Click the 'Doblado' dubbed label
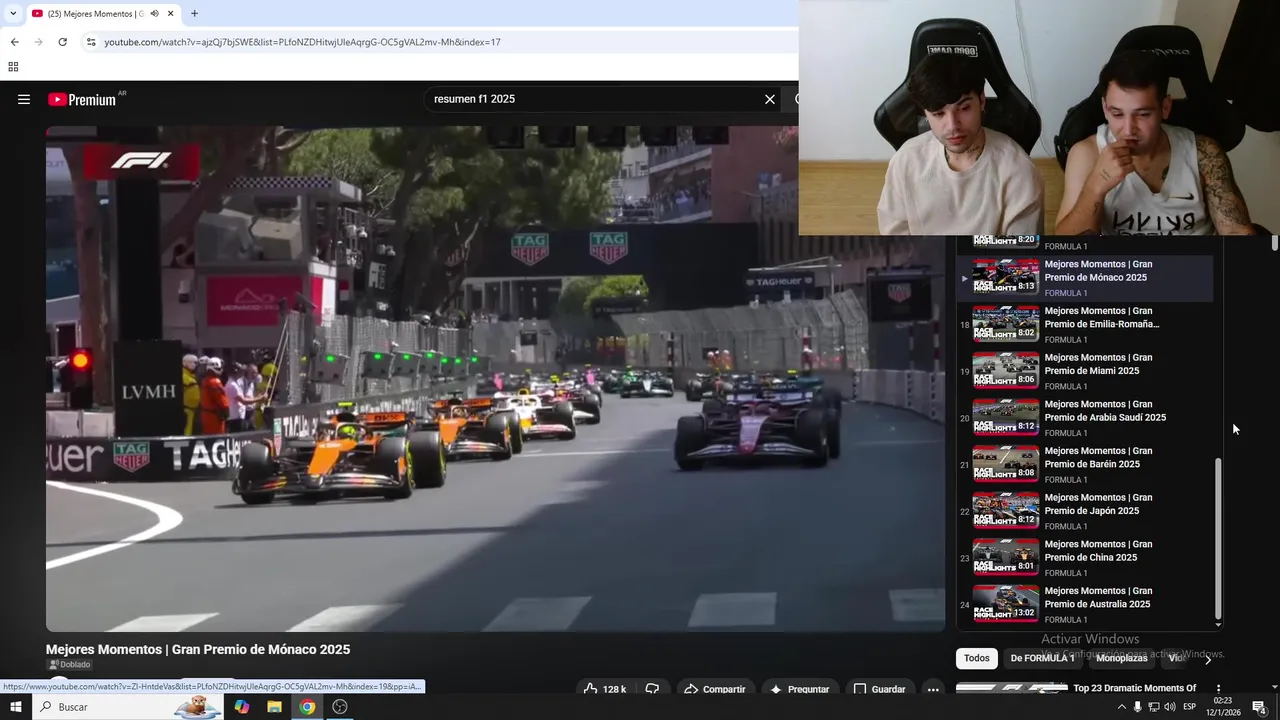 click(x=70, y=664)
